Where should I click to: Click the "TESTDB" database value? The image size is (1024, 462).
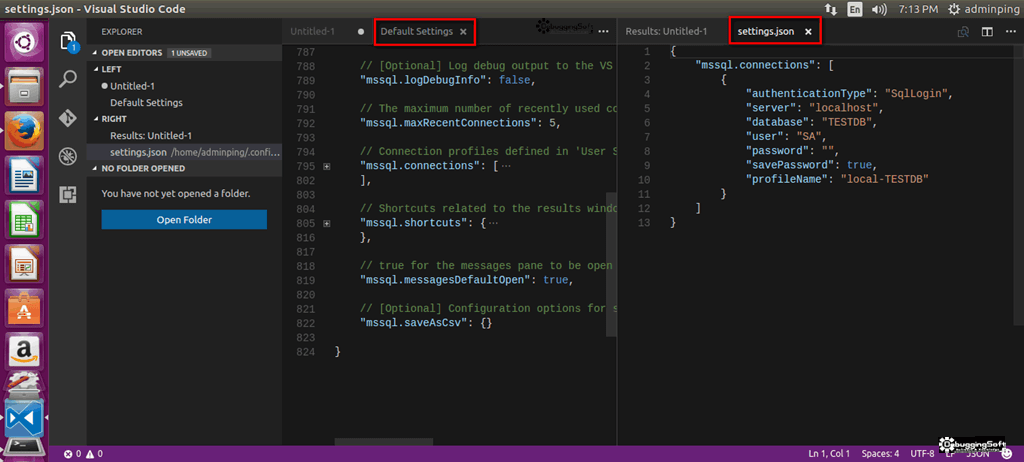[x=849, y=122]
